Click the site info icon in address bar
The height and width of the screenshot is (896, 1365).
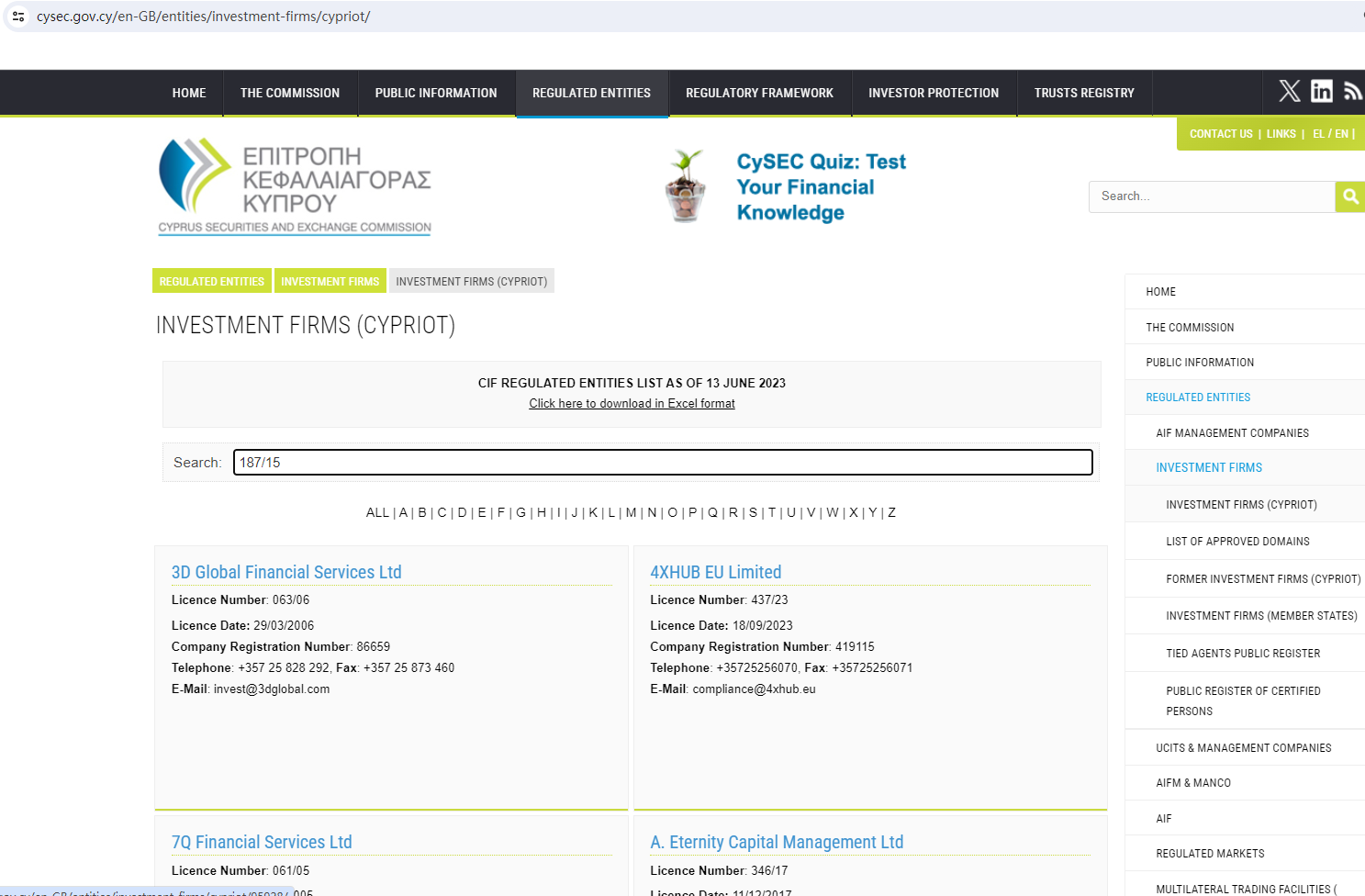18,17
